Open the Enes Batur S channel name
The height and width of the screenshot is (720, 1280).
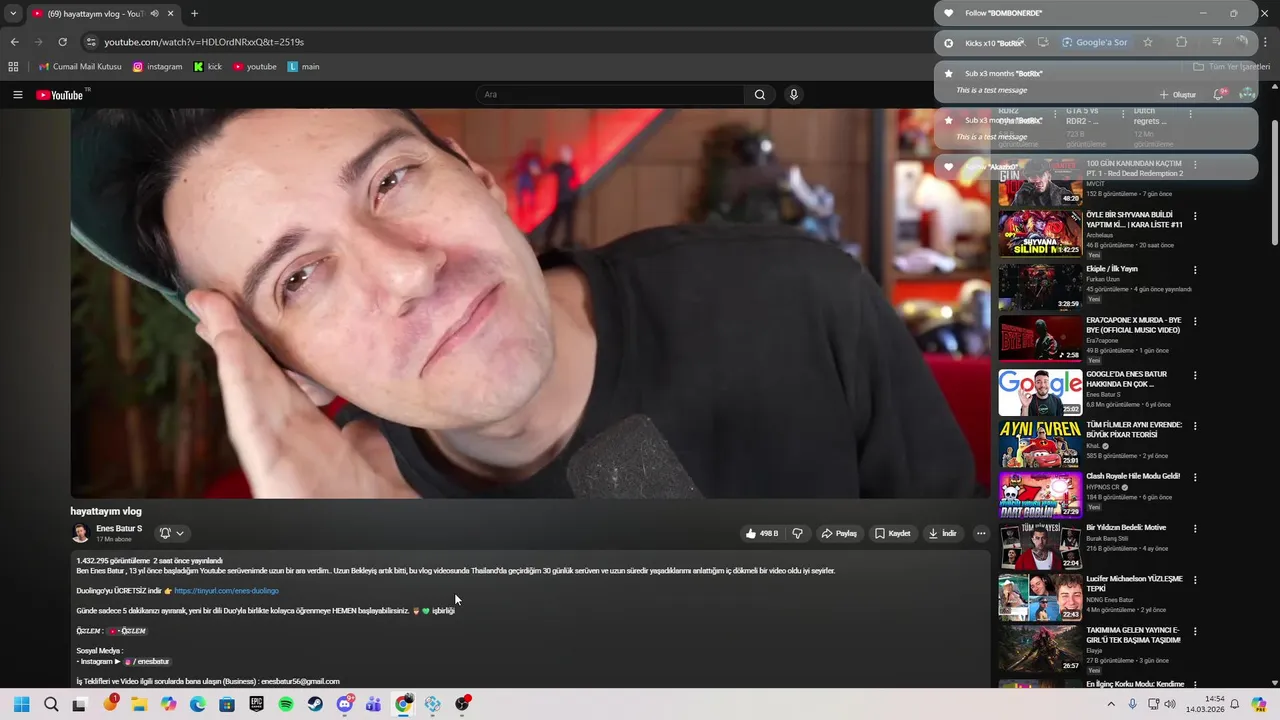pos(119,528)
